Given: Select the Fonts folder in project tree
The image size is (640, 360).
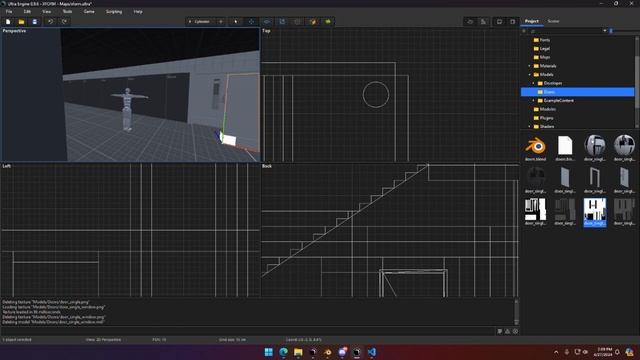Looking at the screenshot, I should click(x=544, y=40).
